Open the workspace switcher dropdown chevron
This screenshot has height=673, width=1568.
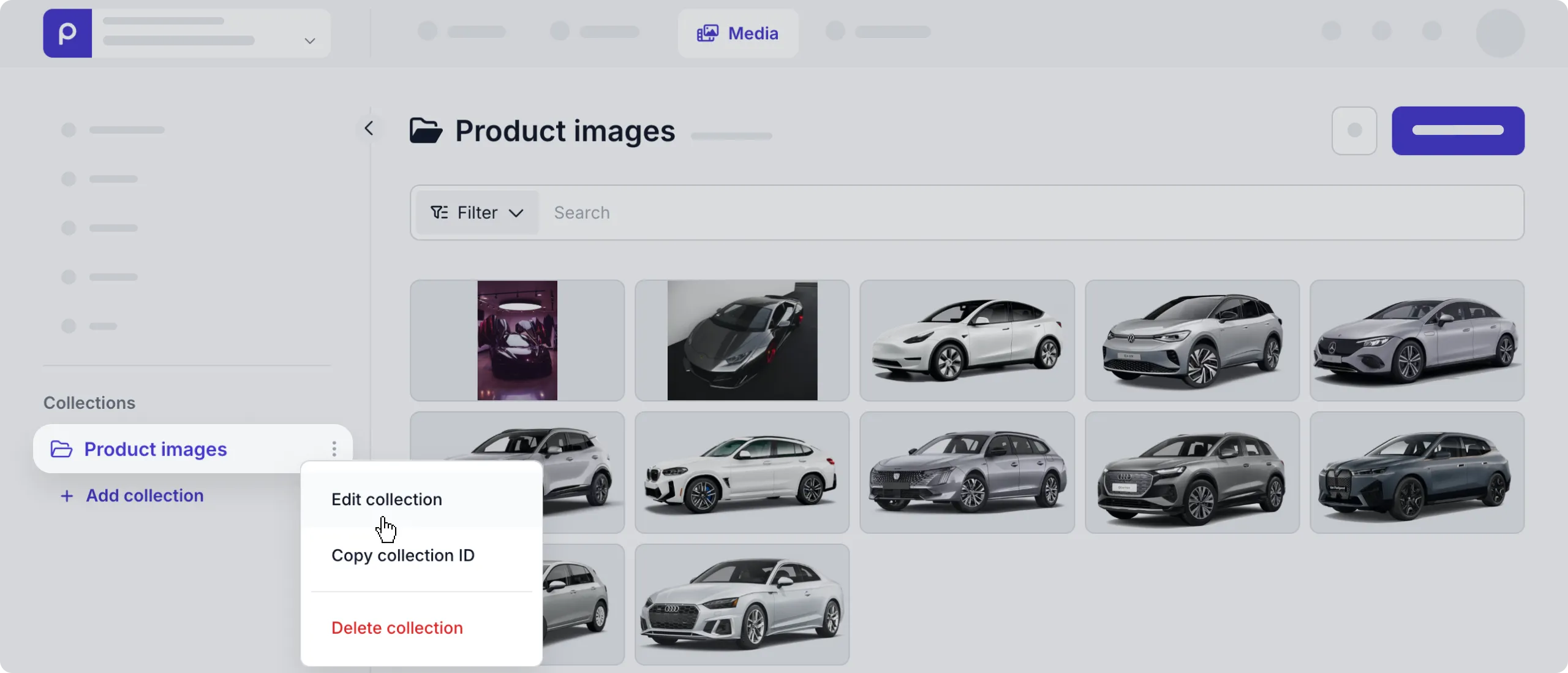pyautogui.click(x=310, y=41)
